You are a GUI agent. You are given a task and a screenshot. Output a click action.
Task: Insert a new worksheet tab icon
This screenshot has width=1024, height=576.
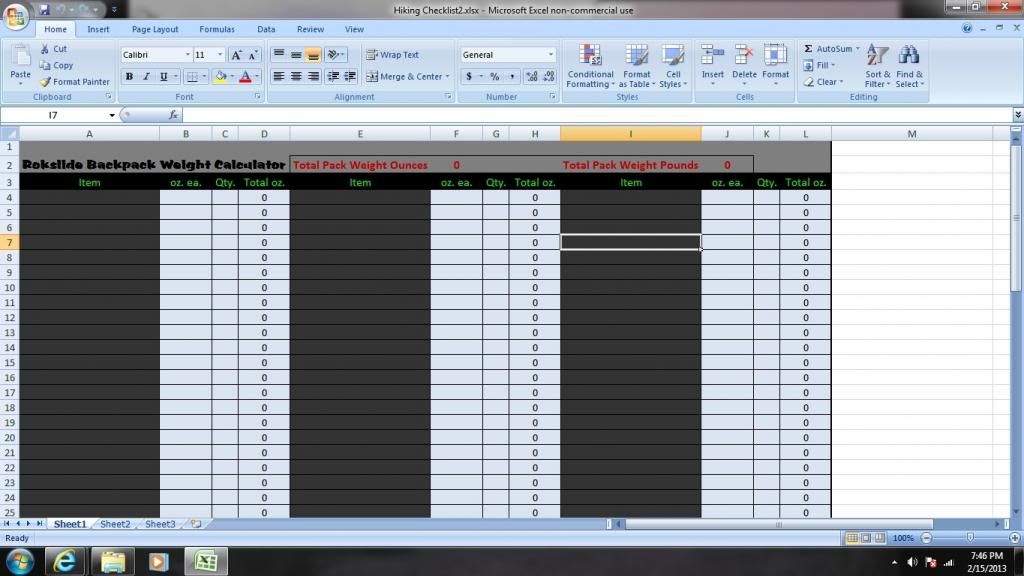pos(195,524)
